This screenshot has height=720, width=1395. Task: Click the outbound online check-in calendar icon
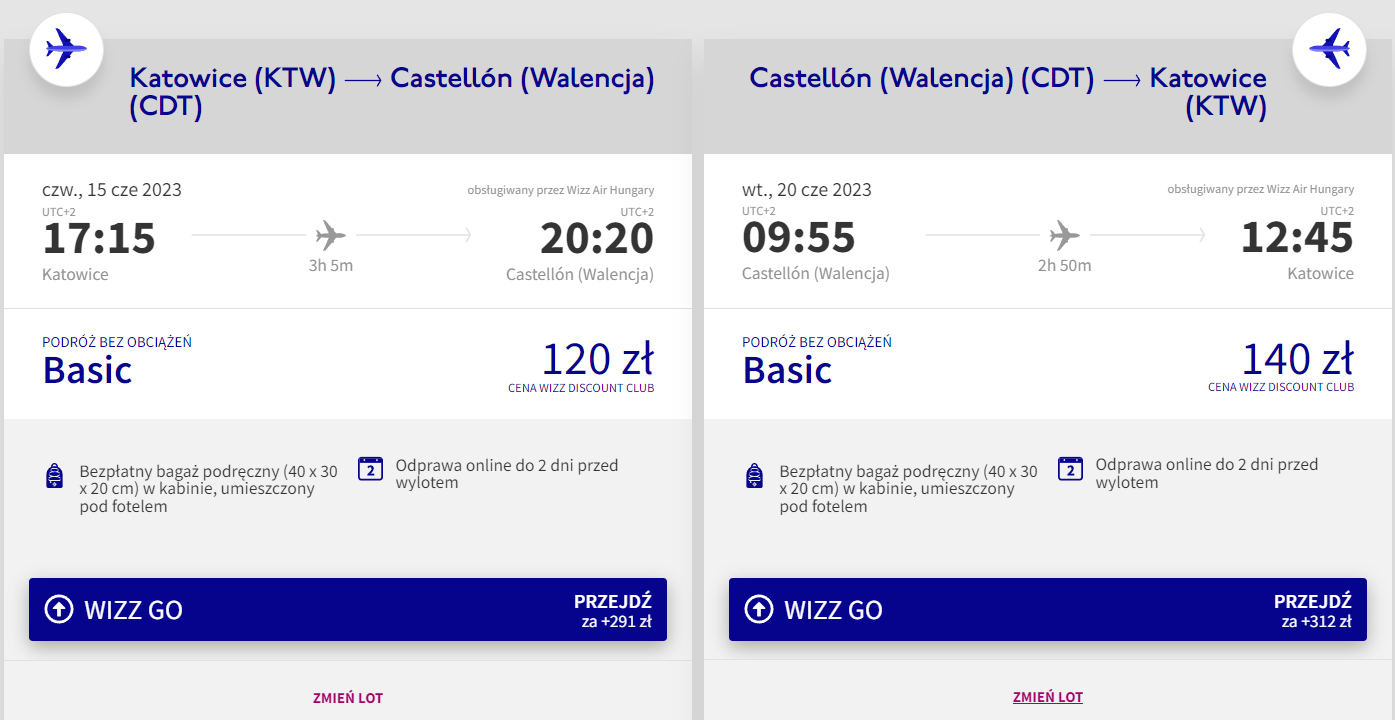click(x=371, y=469)
